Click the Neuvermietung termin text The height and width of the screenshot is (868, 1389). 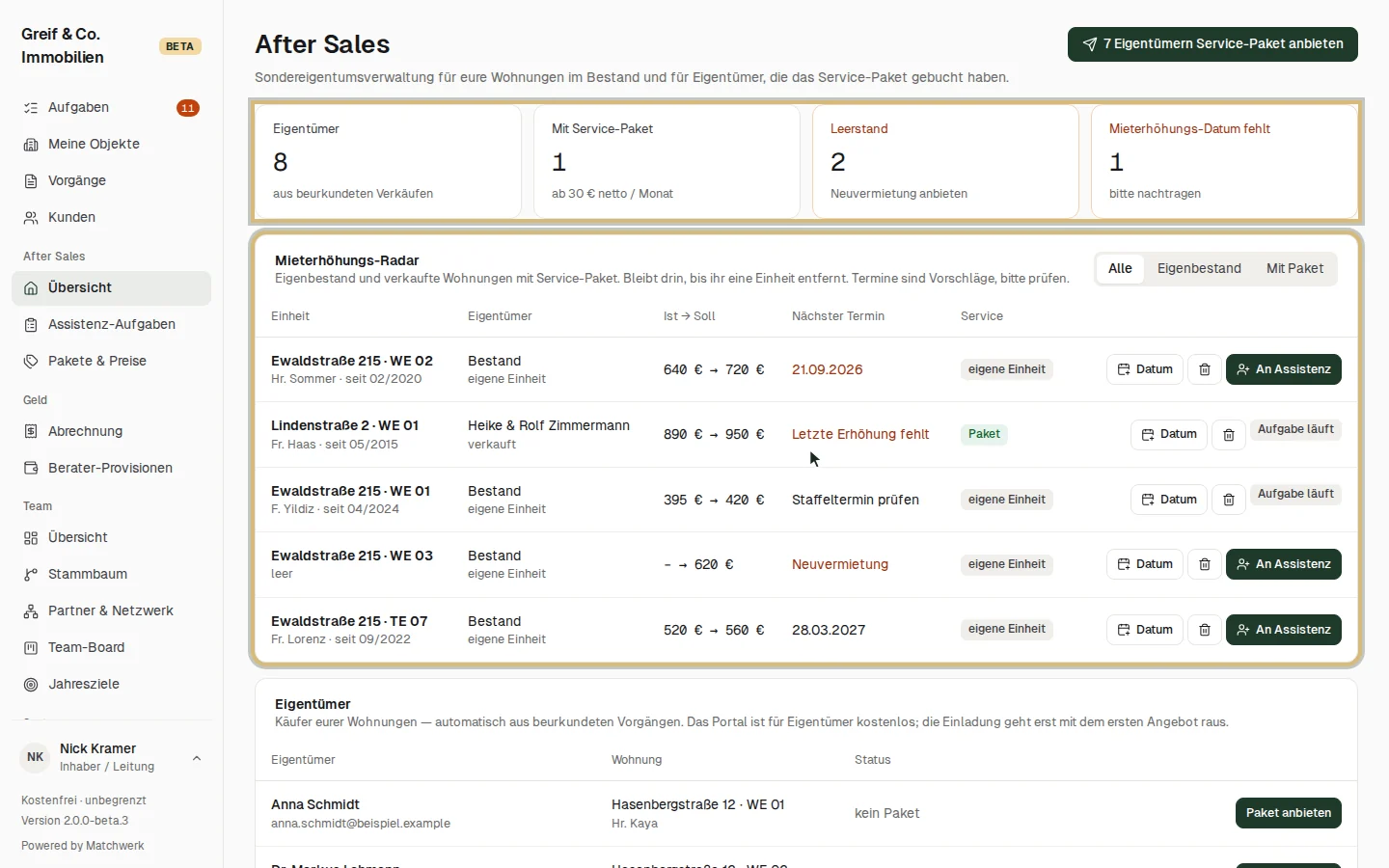click(840, 564)
